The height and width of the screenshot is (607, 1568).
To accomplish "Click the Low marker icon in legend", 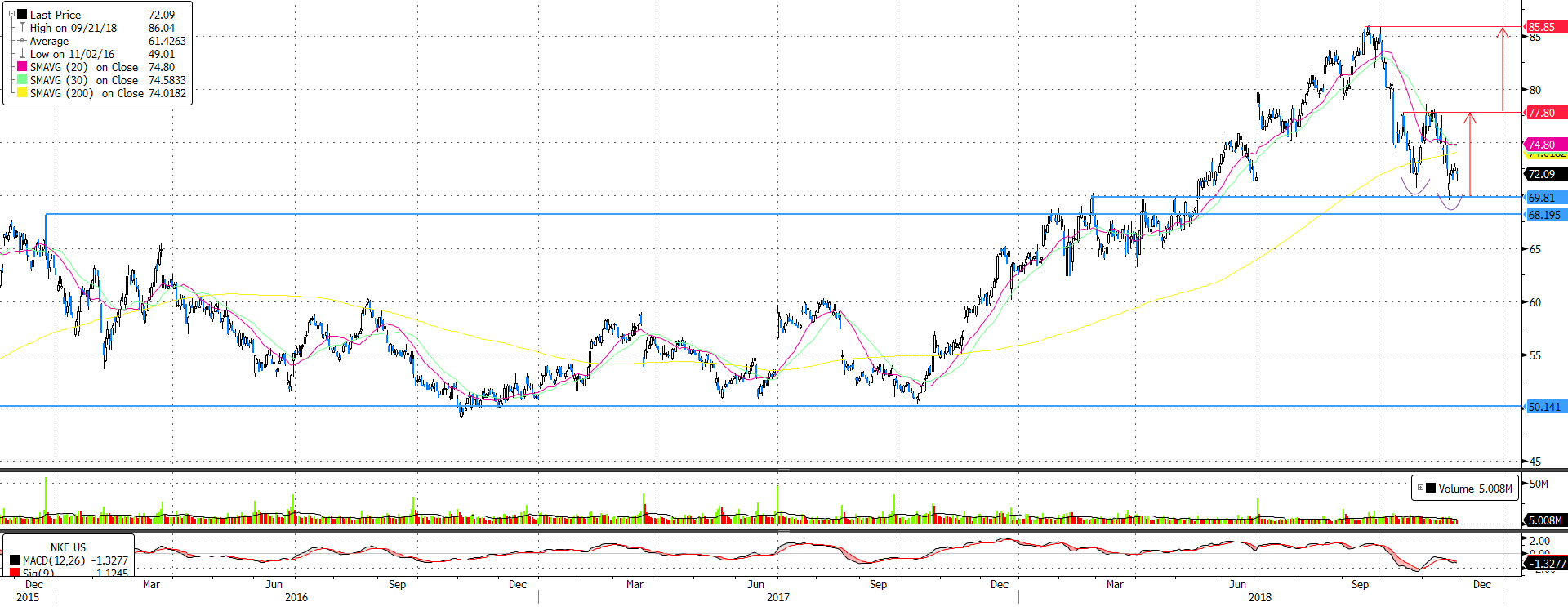I will tap(22, 53).
